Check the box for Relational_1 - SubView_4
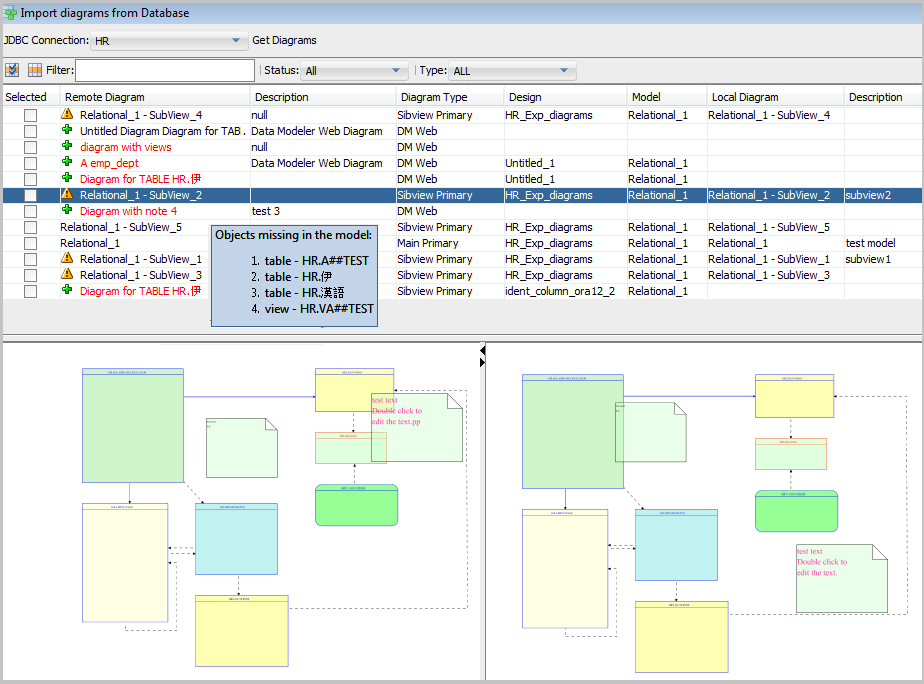 30,115
